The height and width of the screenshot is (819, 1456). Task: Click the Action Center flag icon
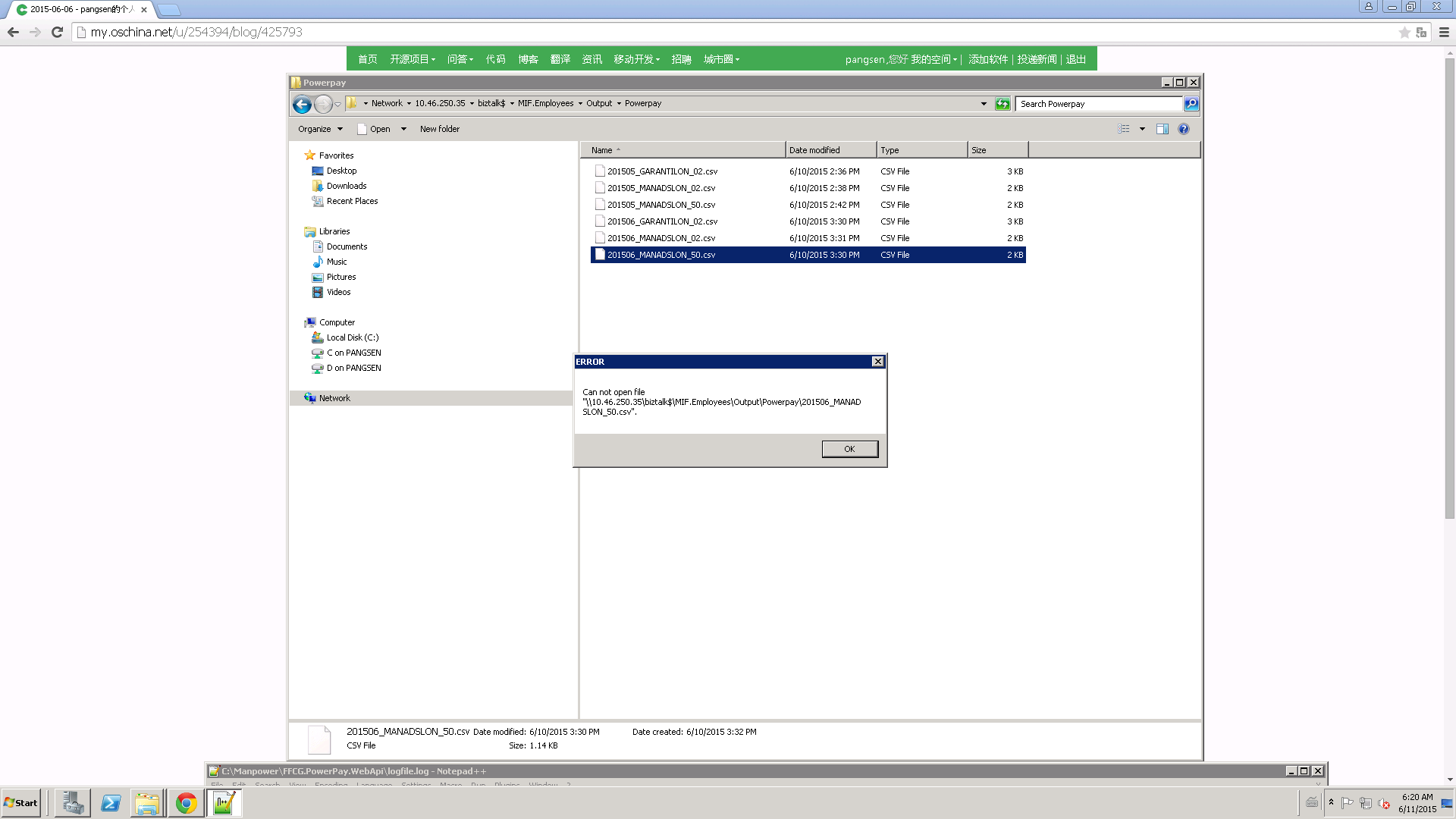pyautogui.click(x=1348, y=803)
